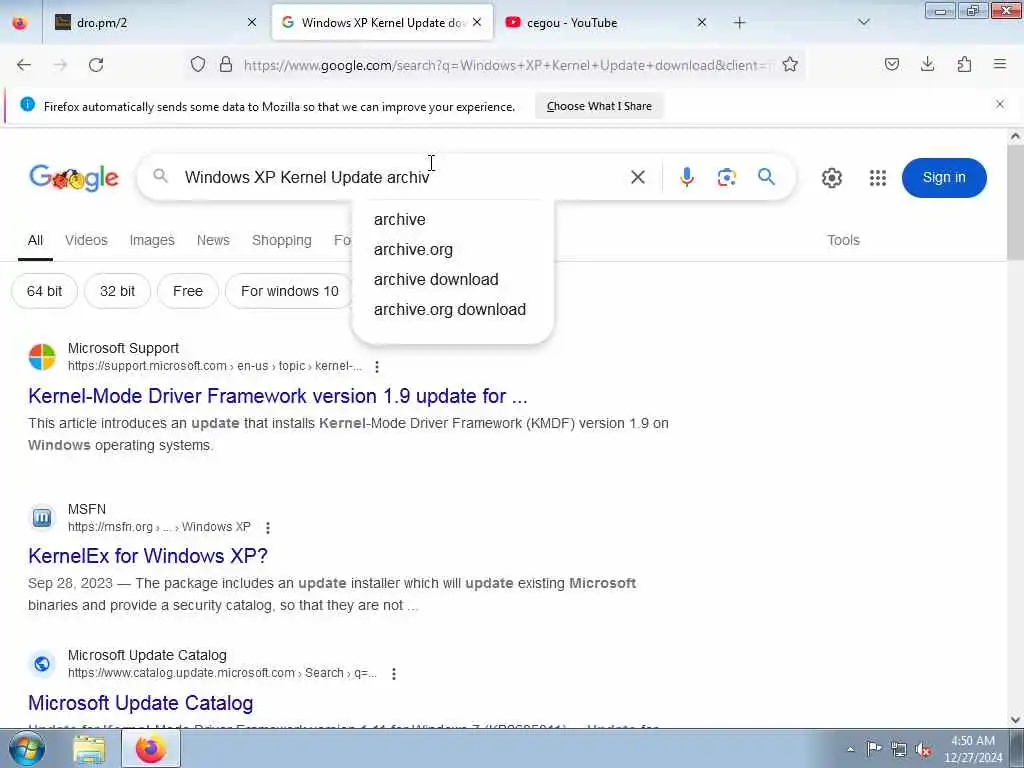Close the dro.pm/2 tab

pos(252,22)
